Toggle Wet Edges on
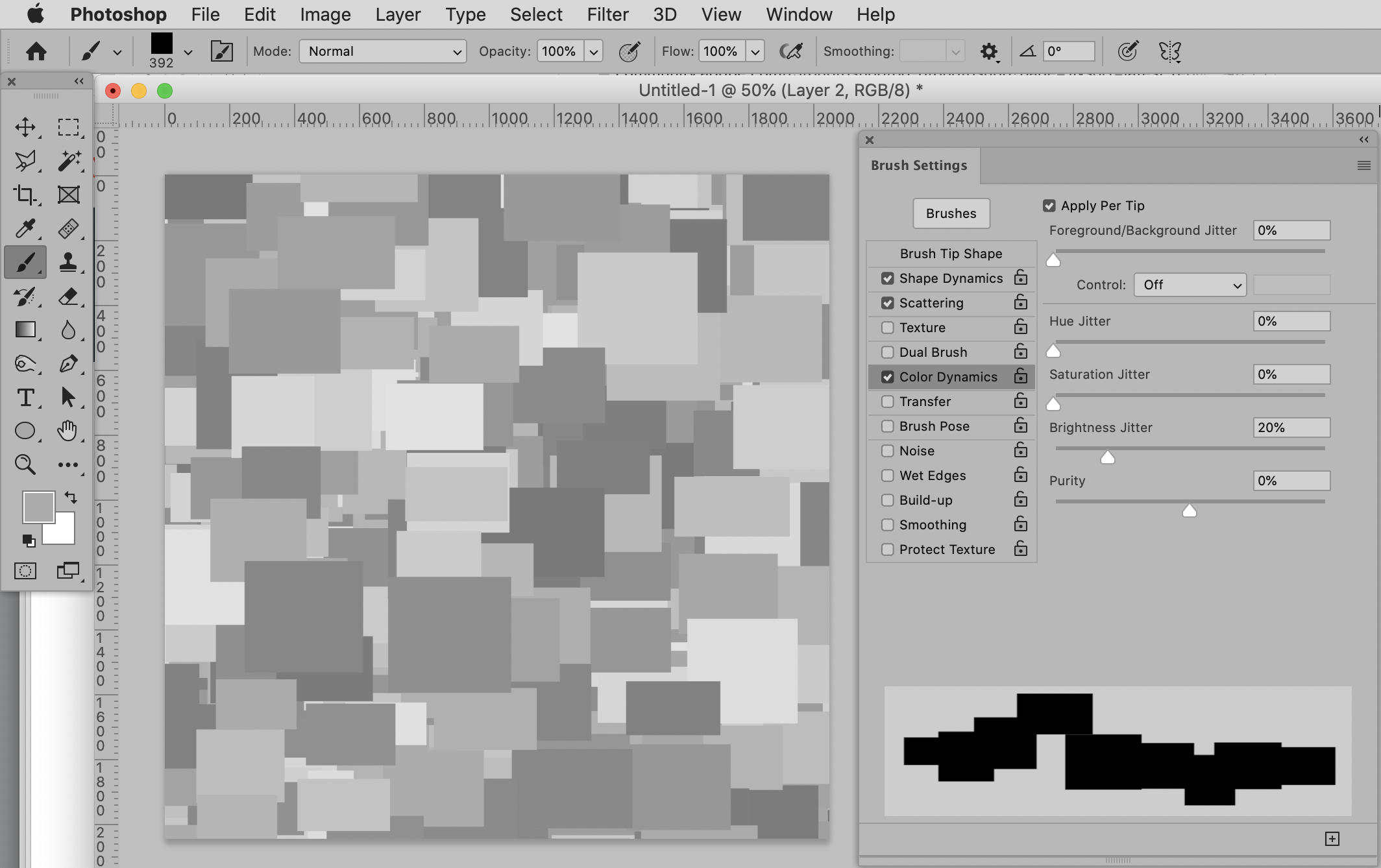The image size is (1381, 868). [887, 475]
